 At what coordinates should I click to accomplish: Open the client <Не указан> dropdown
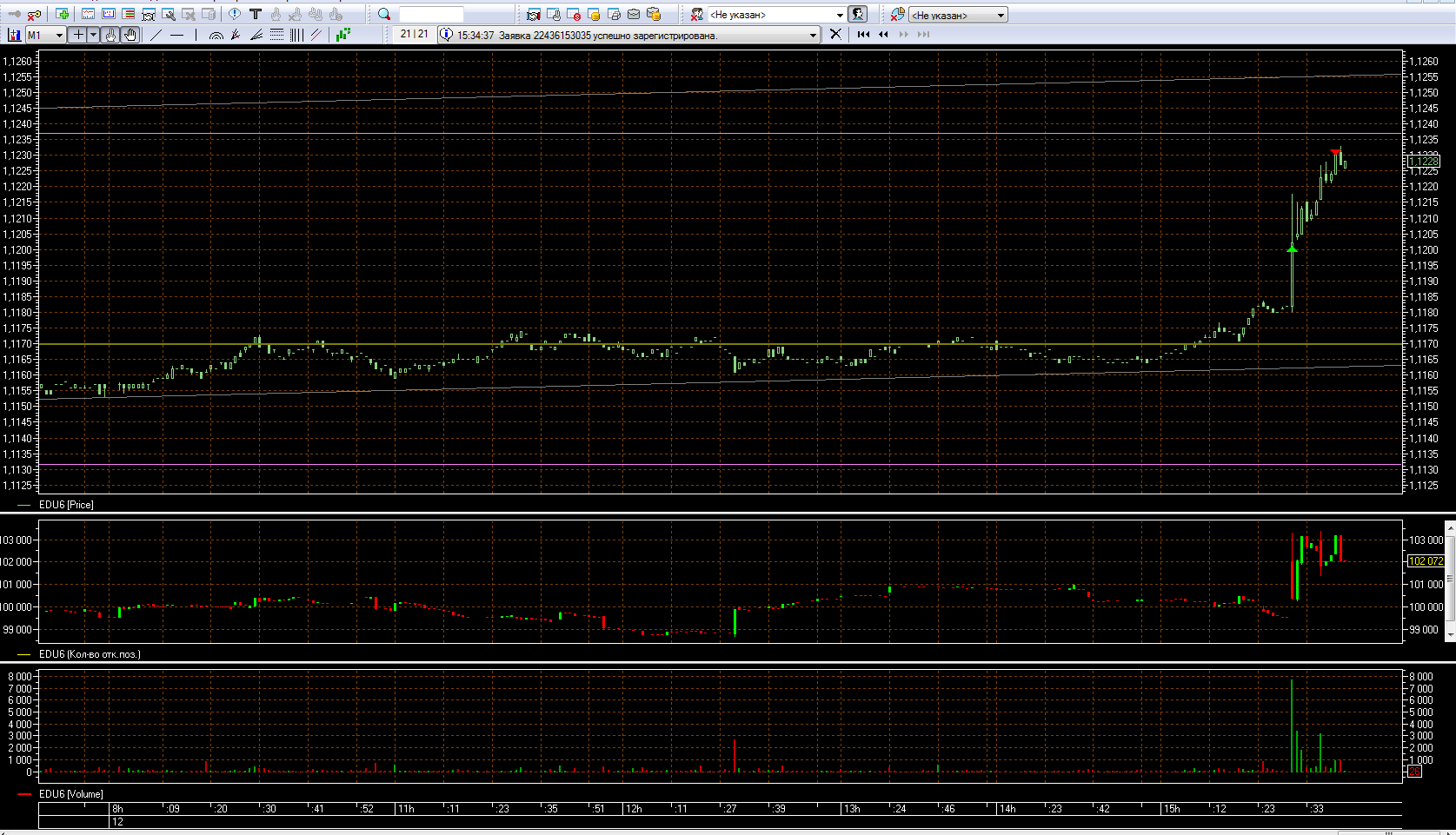[776, 15]
